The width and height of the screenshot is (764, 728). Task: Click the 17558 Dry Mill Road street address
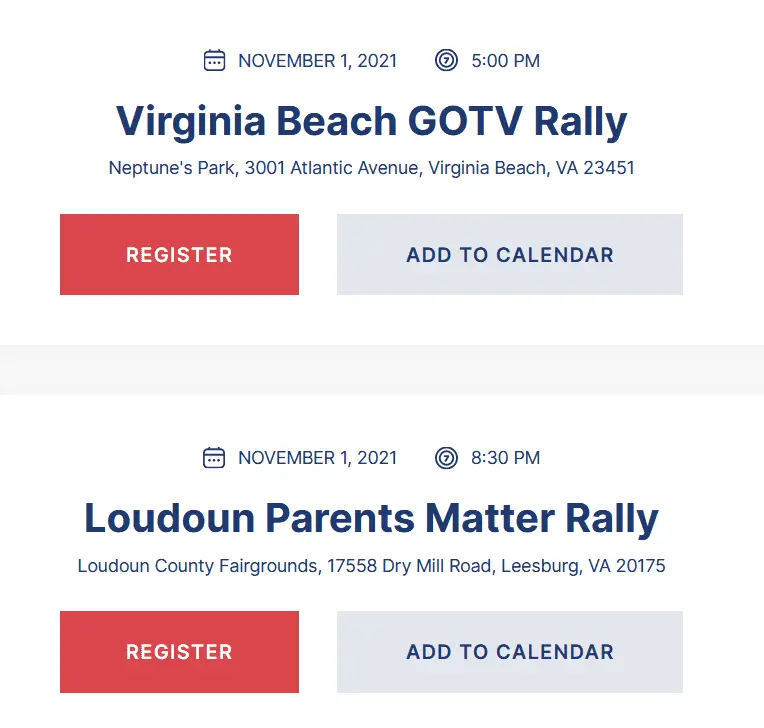coord(410,566)
